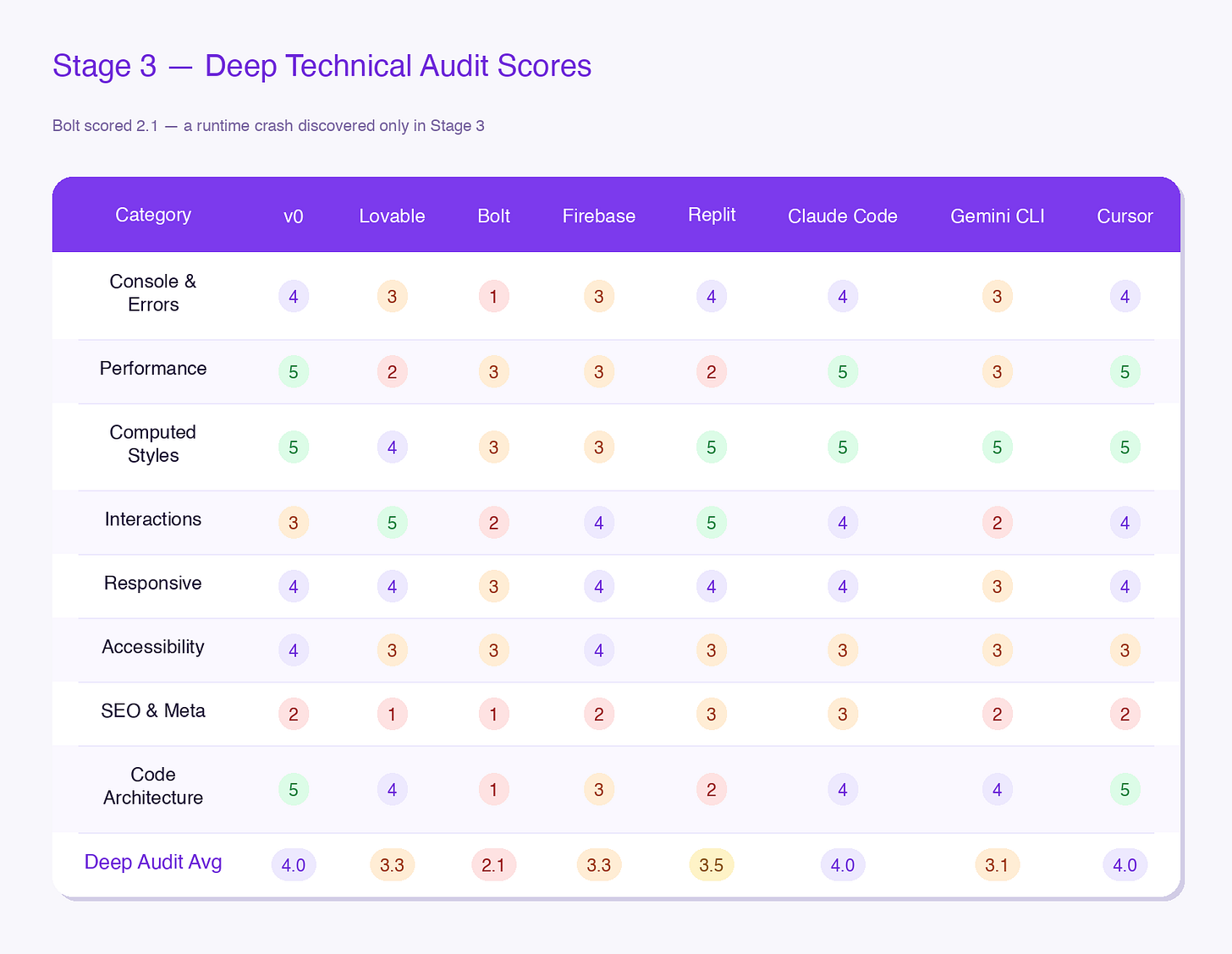Select Cursor's Accessibility score 3
This screenshot has width=1232, height=954.
(1125, 650)
